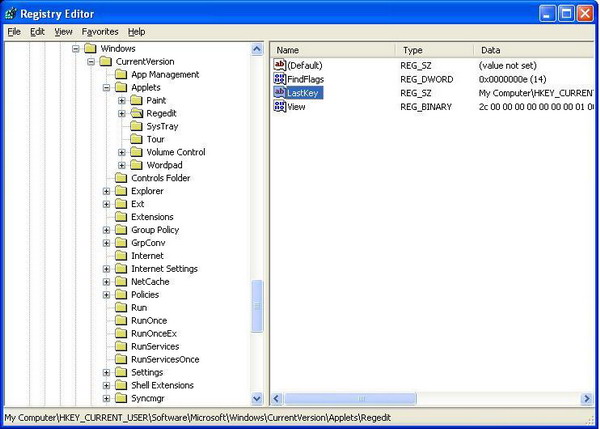Viewport: 600px width, 429px height.
Task: Click the Paint folder icon
Action: click(x=136, y=100)
